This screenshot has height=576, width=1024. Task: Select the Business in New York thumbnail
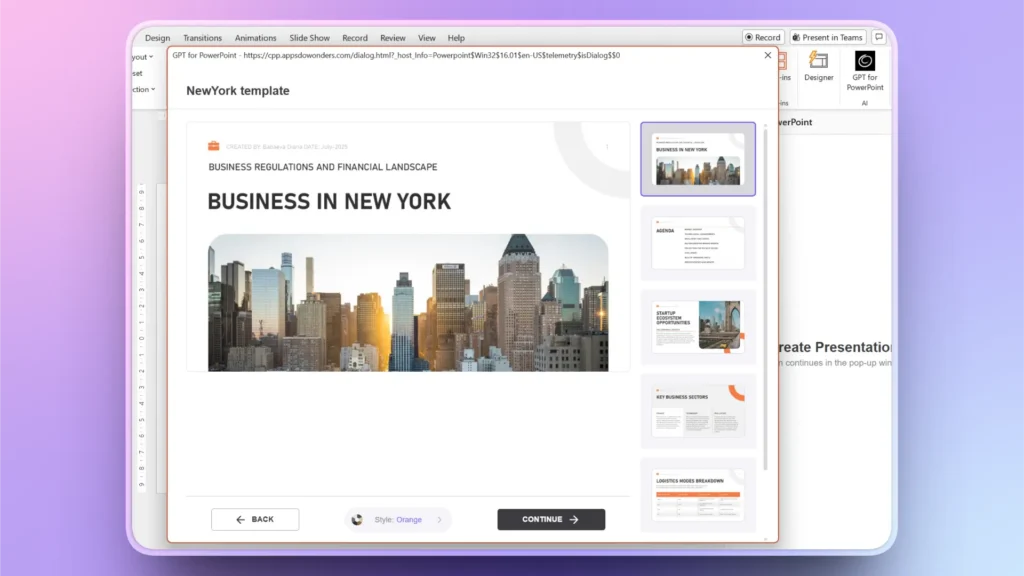click(x=698, y=159)
